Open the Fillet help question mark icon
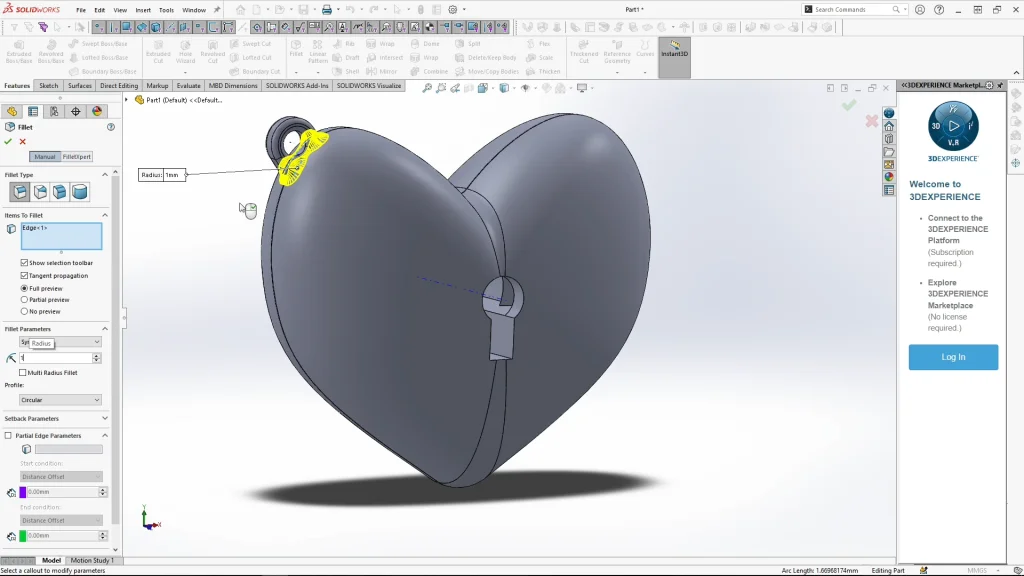The height and width of the screenshot is (576, 1024). point(111,127)
